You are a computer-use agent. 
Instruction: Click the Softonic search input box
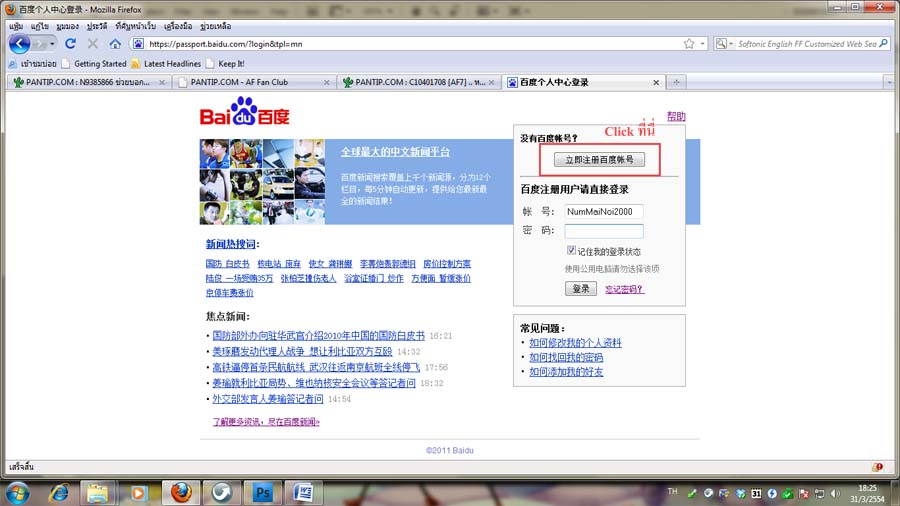point(806,44)
